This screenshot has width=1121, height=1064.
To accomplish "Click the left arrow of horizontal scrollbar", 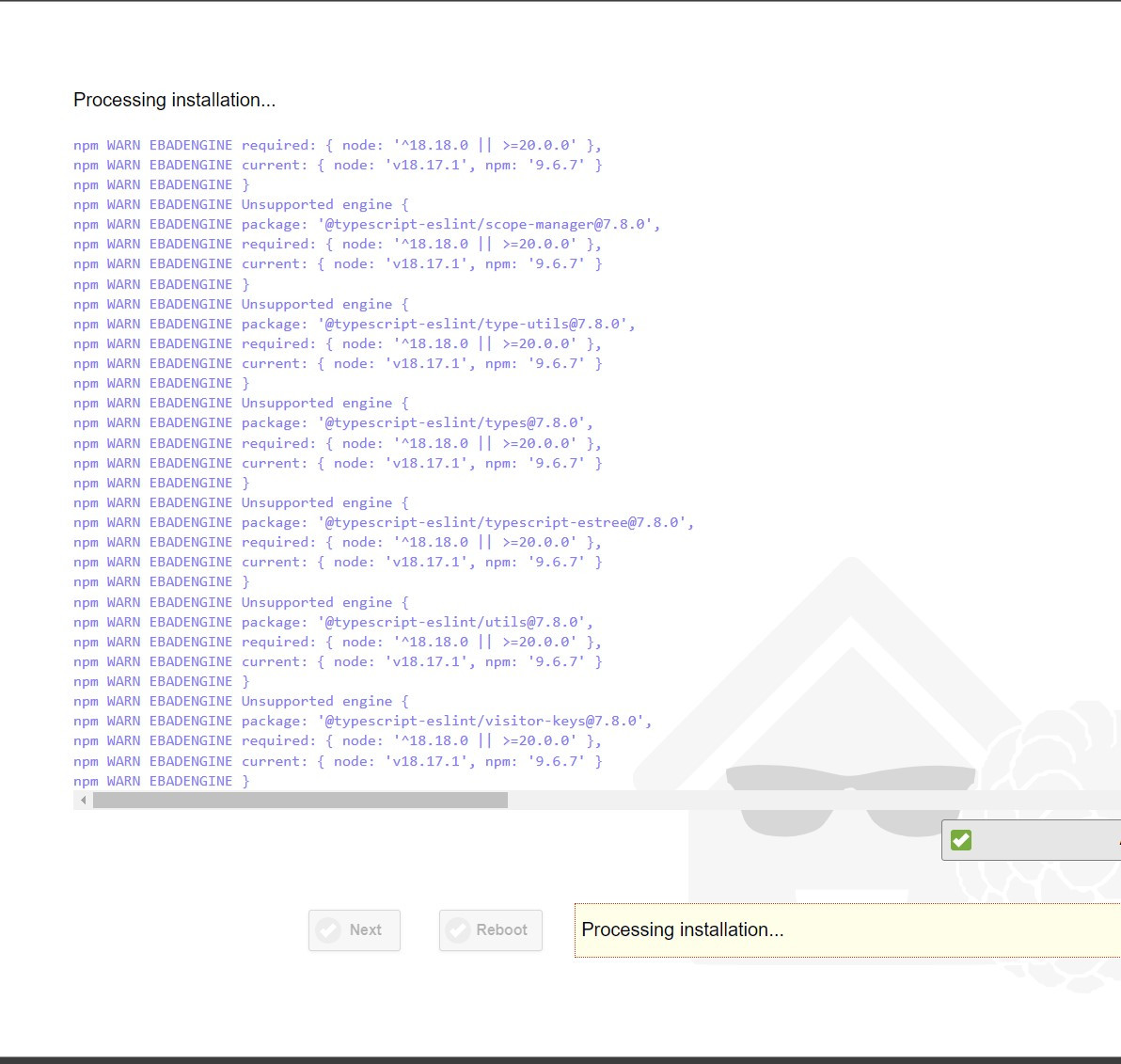I will (x=84, y=801).
